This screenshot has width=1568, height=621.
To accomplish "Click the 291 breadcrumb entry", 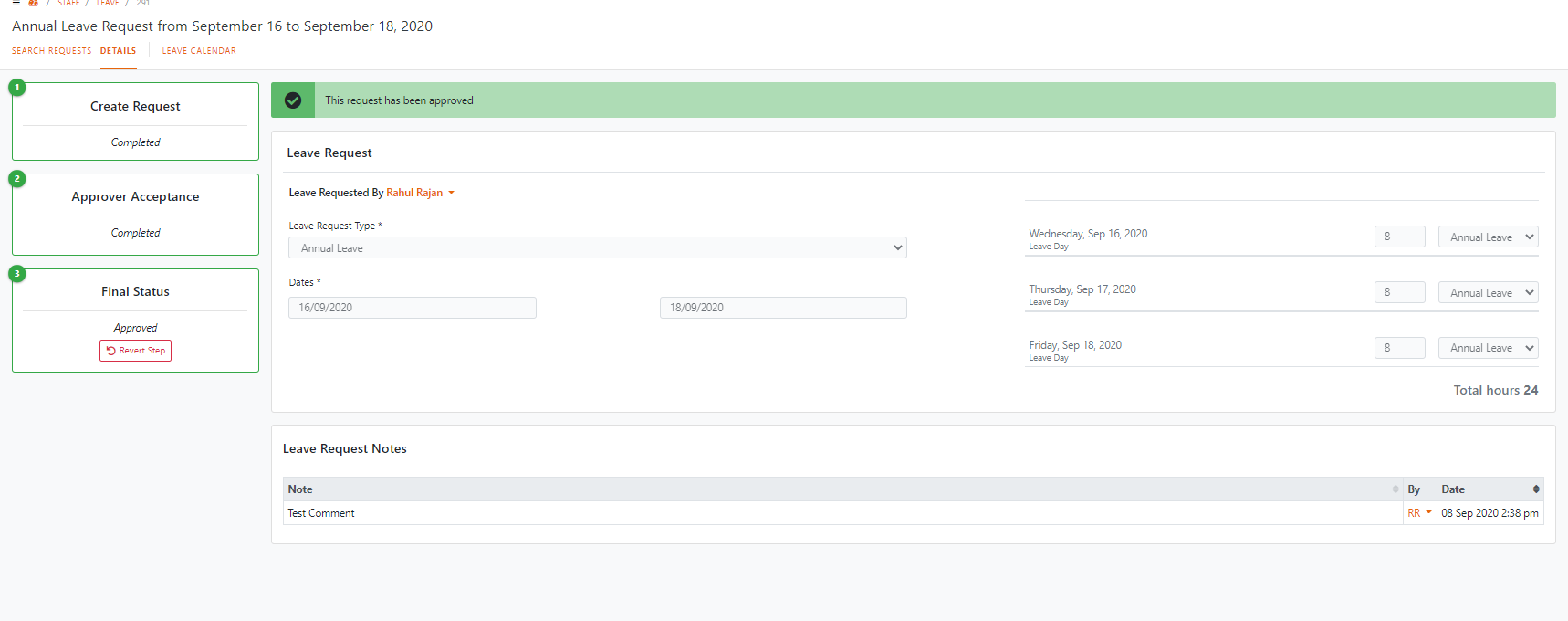I will point(143,3).
